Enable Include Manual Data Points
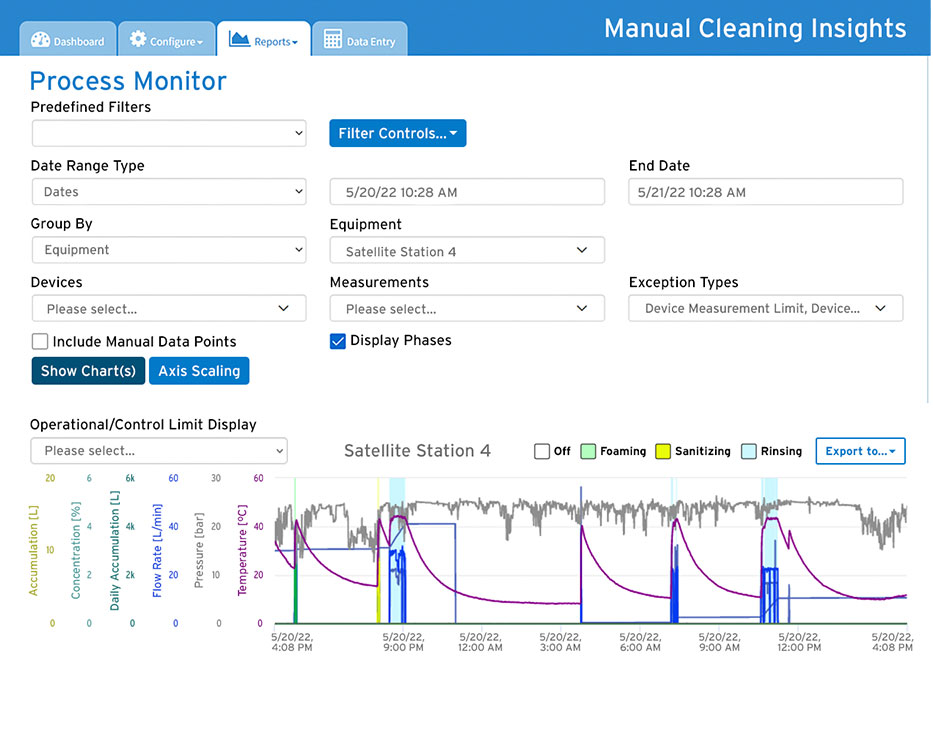 (39, 341)
